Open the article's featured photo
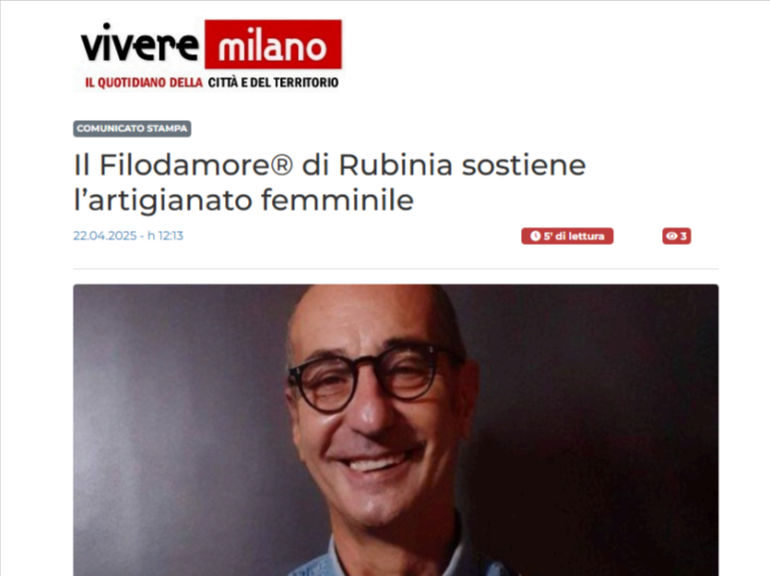 (396, 430)
